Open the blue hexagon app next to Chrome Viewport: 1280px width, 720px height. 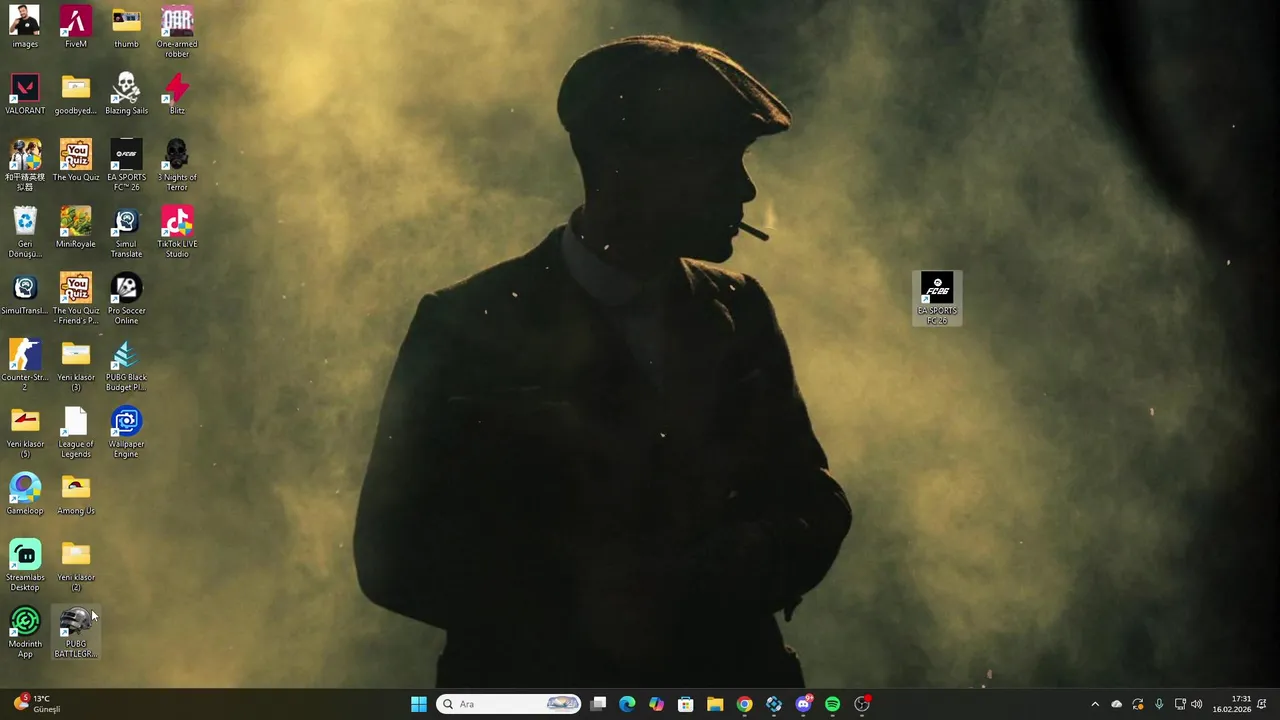(774, 704)
